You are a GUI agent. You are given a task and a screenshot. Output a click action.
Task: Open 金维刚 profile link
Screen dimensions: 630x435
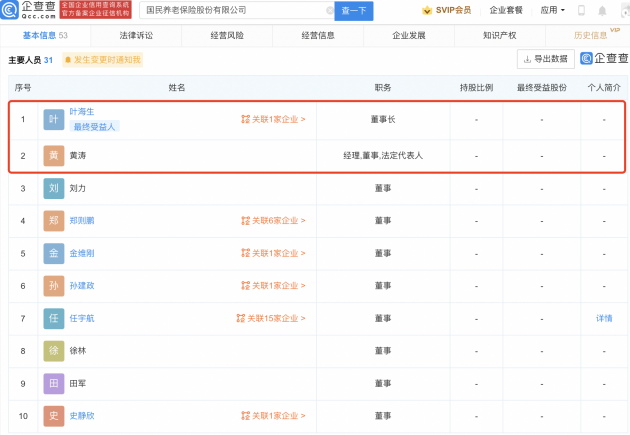pos(82,253)
